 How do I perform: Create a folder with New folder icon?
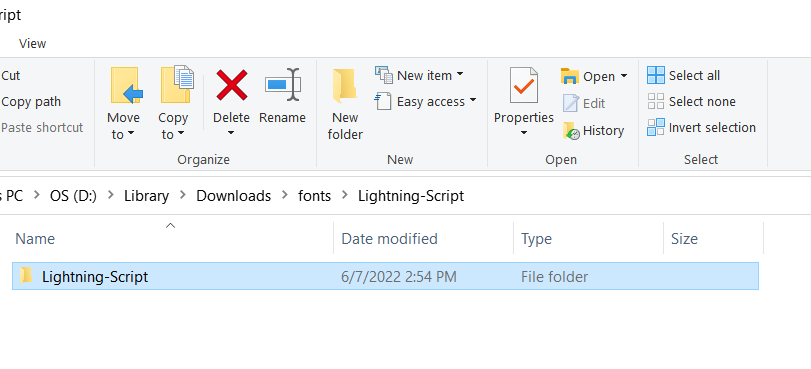pyautogui.click(x=344, y=84)
